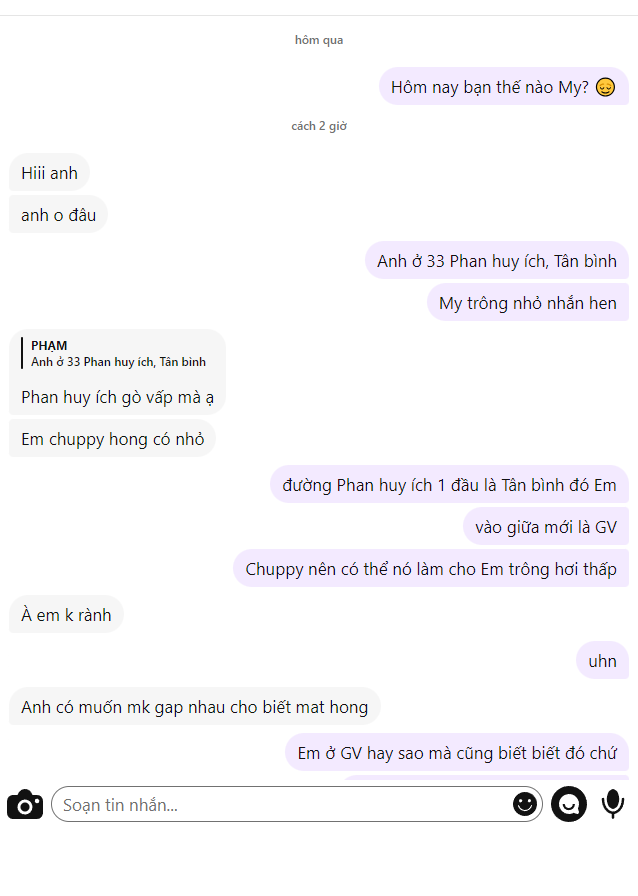Viewport: 638px width, 896px height.
Task: Select the 'anh o đâu' message bubble
Action: [58, 215]
